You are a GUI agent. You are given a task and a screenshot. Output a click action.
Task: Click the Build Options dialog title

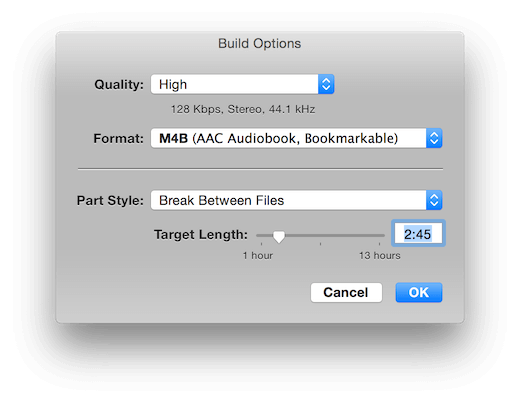260,44
